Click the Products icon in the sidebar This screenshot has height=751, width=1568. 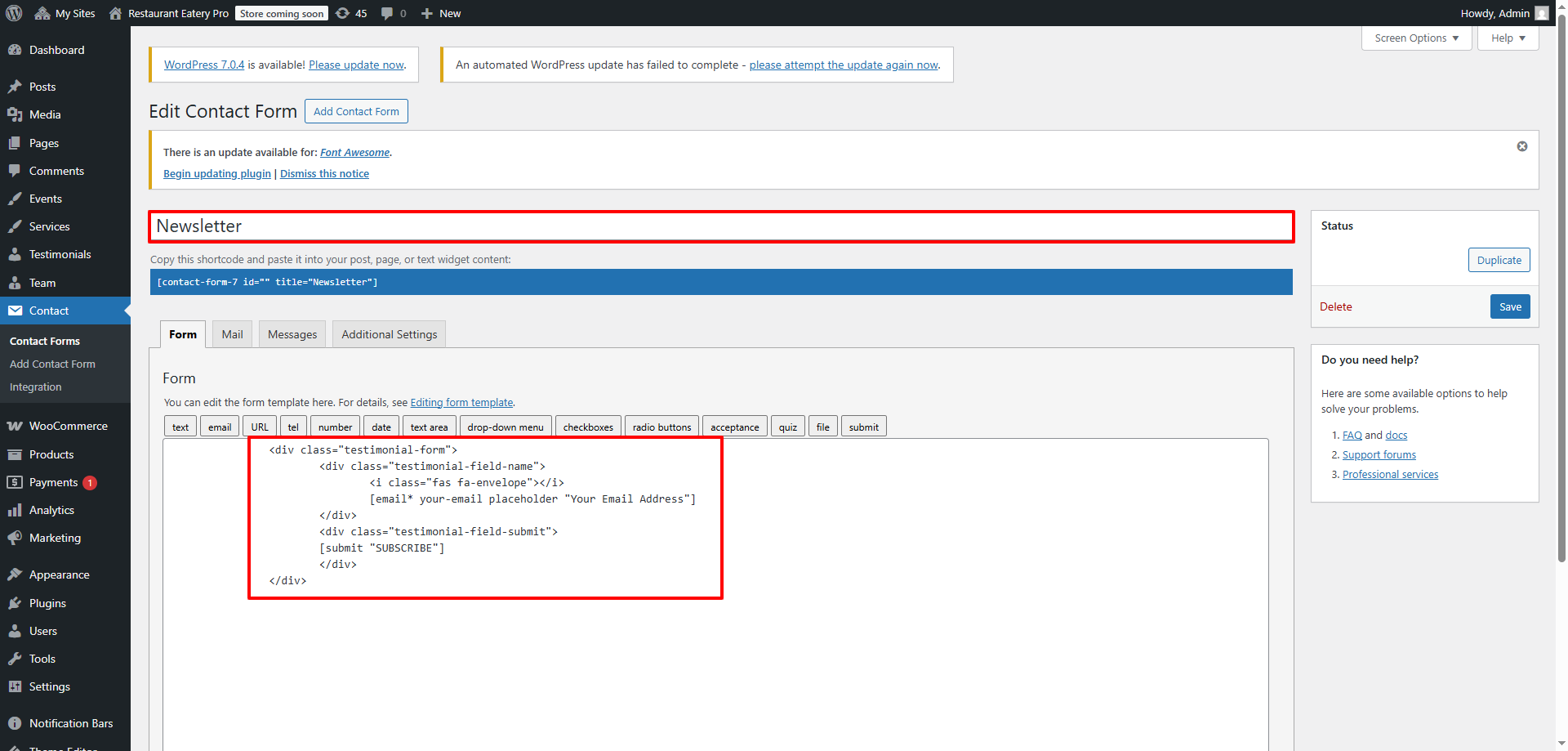click(x=15, y=454)
